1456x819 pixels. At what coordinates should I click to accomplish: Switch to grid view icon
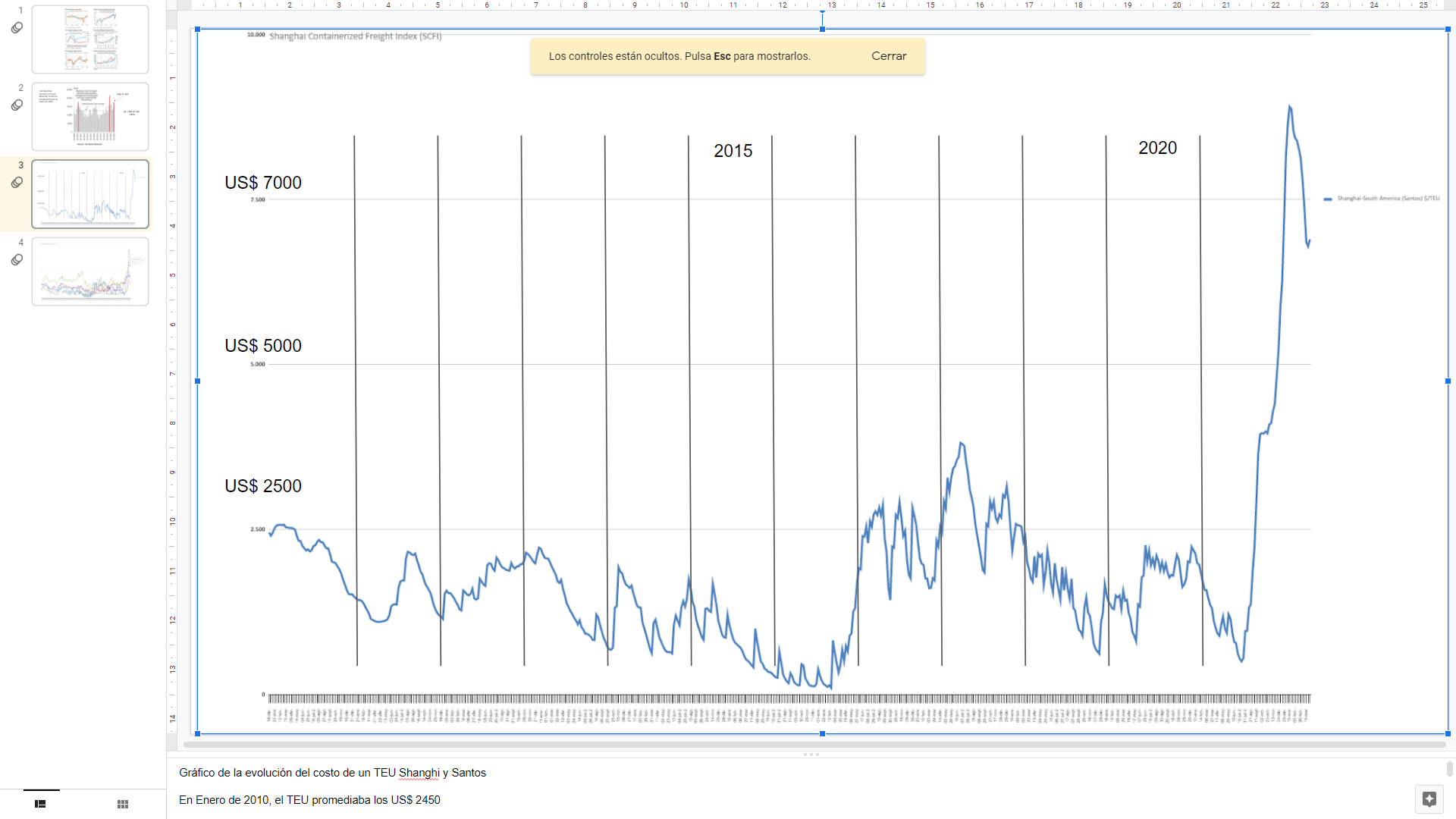pos(123,804)
